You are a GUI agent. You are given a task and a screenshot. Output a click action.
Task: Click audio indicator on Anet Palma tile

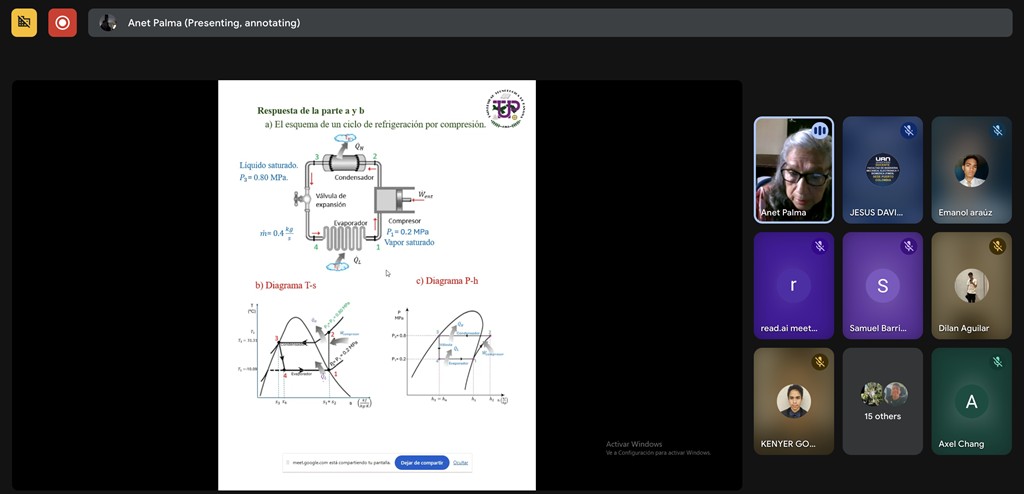pyautogui.click(x=819, y=131)
